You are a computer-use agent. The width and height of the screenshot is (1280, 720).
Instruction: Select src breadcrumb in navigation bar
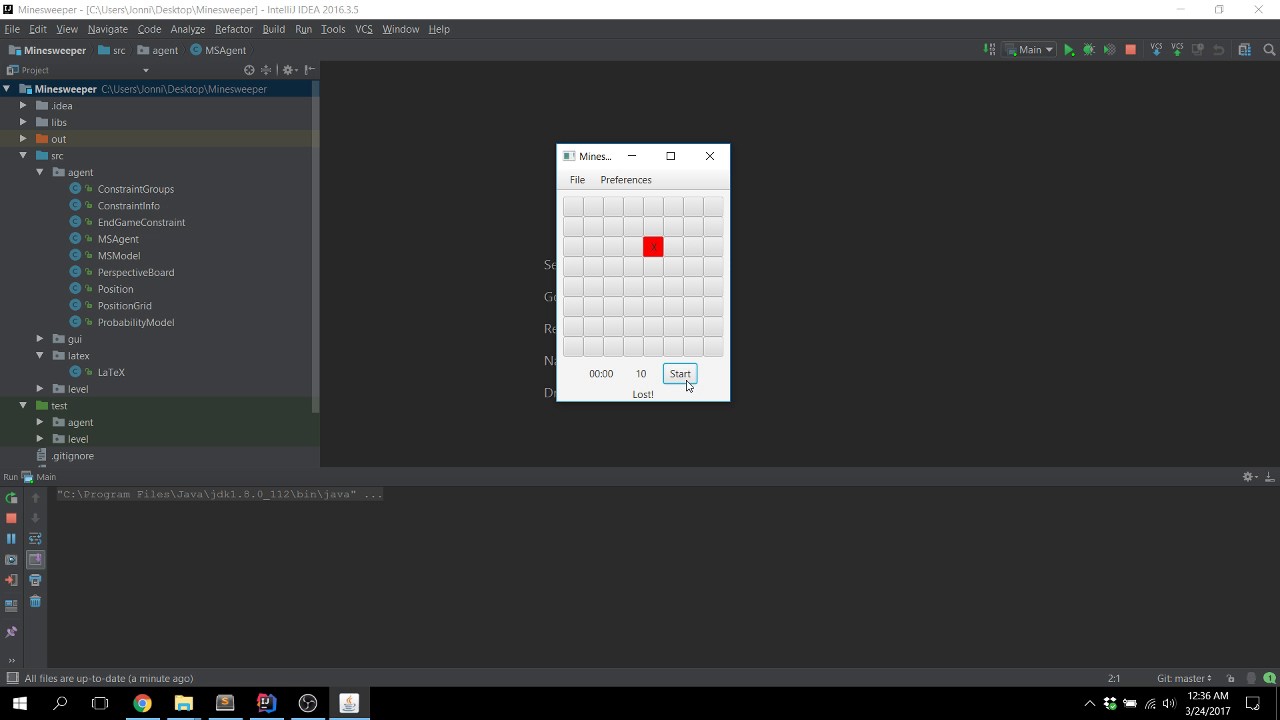(112, 50)
